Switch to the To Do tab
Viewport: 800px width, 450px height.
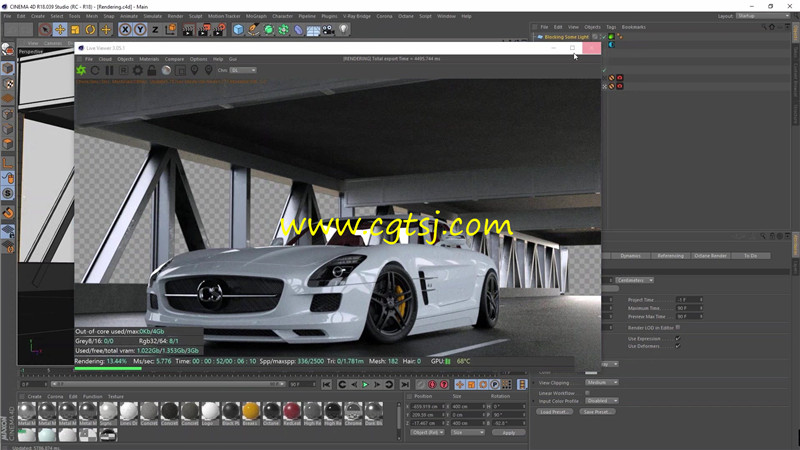tap(751, 256)
